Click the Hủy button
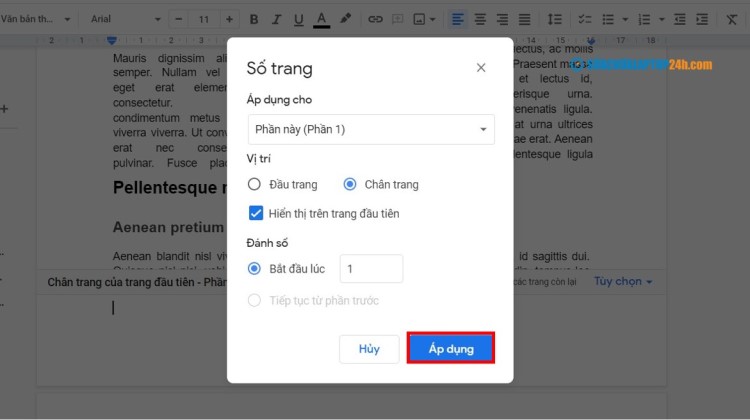This screenshot has width=750, height=420. (369, 349)
